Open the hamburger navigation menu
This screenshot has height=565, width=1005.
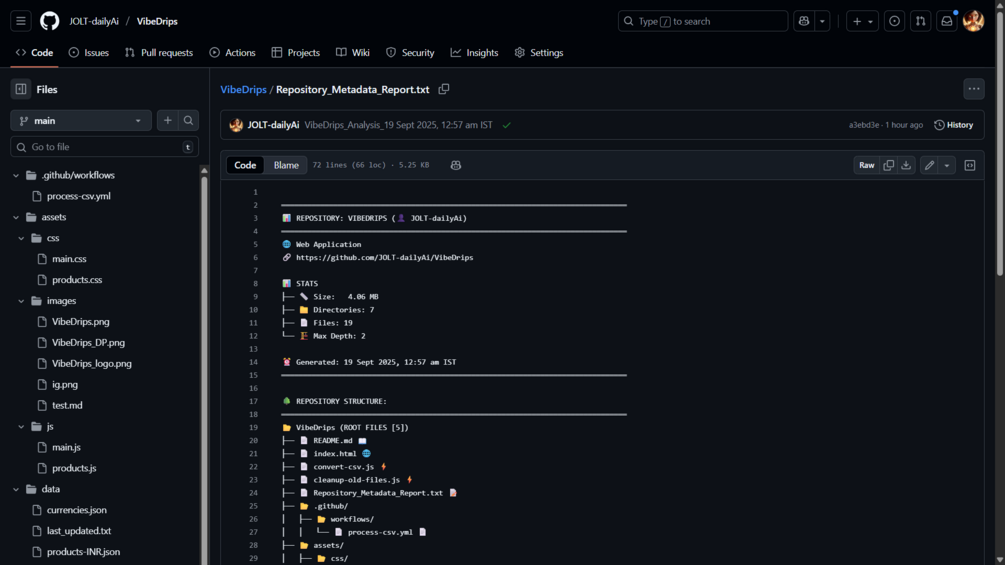(x=21, y=21)
